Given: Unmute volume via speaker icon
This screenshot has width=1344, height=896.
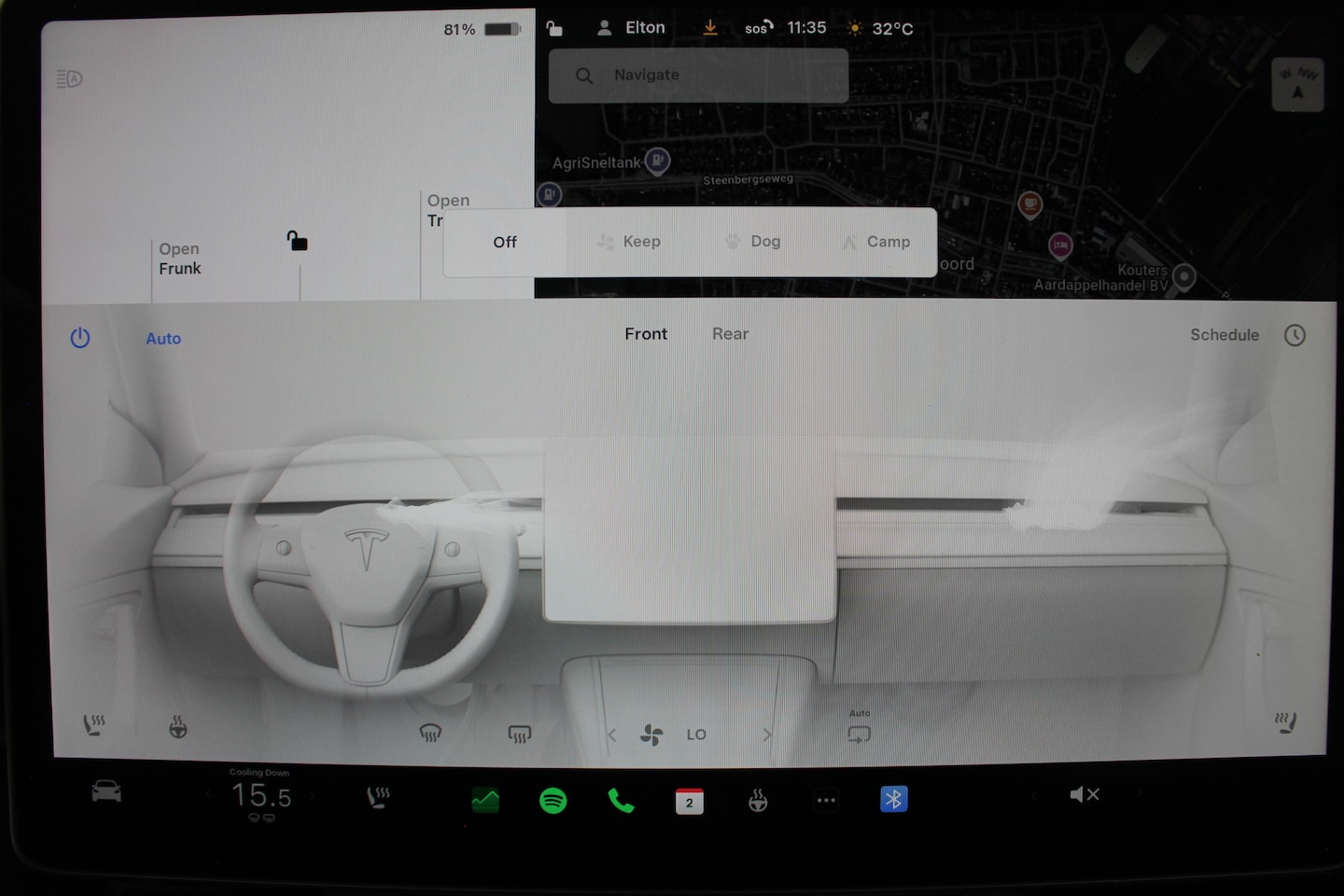Looking at the screenshot, I should tap(1084, 794).
